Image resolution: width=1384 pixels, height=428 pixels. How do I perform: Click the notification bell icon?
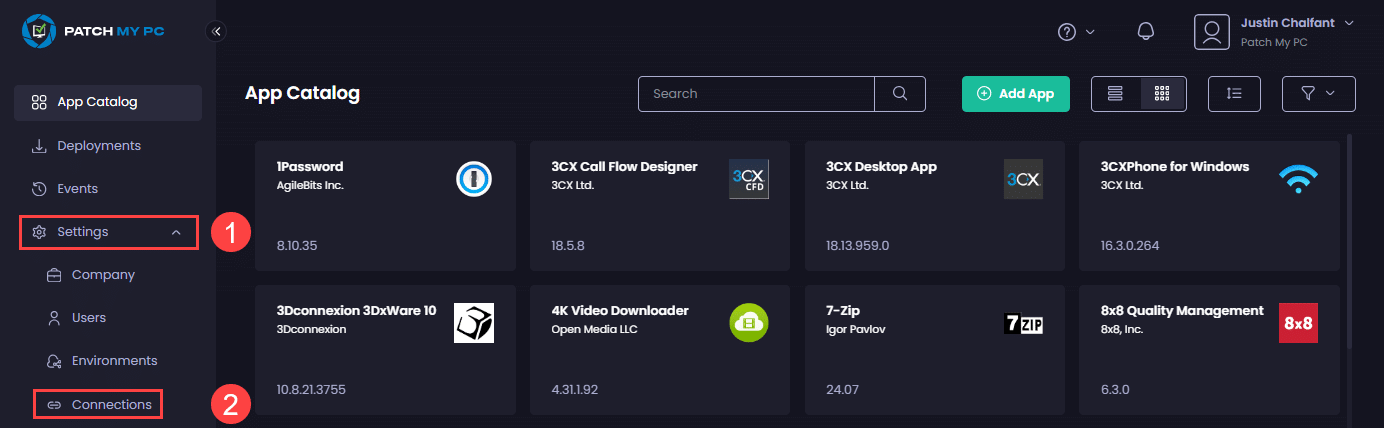[x=1146, y=31]
